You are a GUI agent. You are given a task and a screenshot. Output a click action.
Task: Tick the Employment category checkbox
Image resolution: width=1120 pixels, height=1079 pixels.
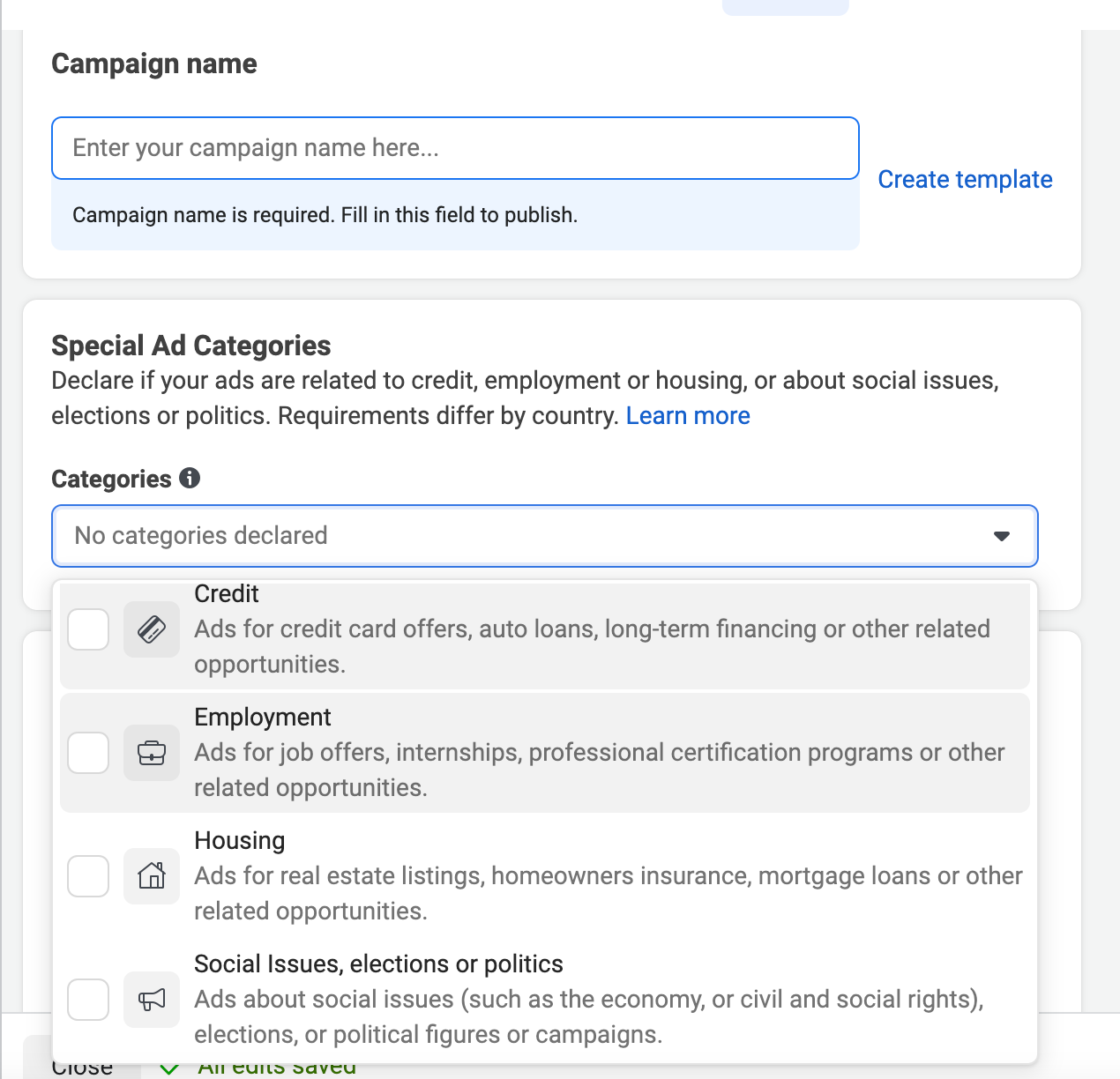88,753
